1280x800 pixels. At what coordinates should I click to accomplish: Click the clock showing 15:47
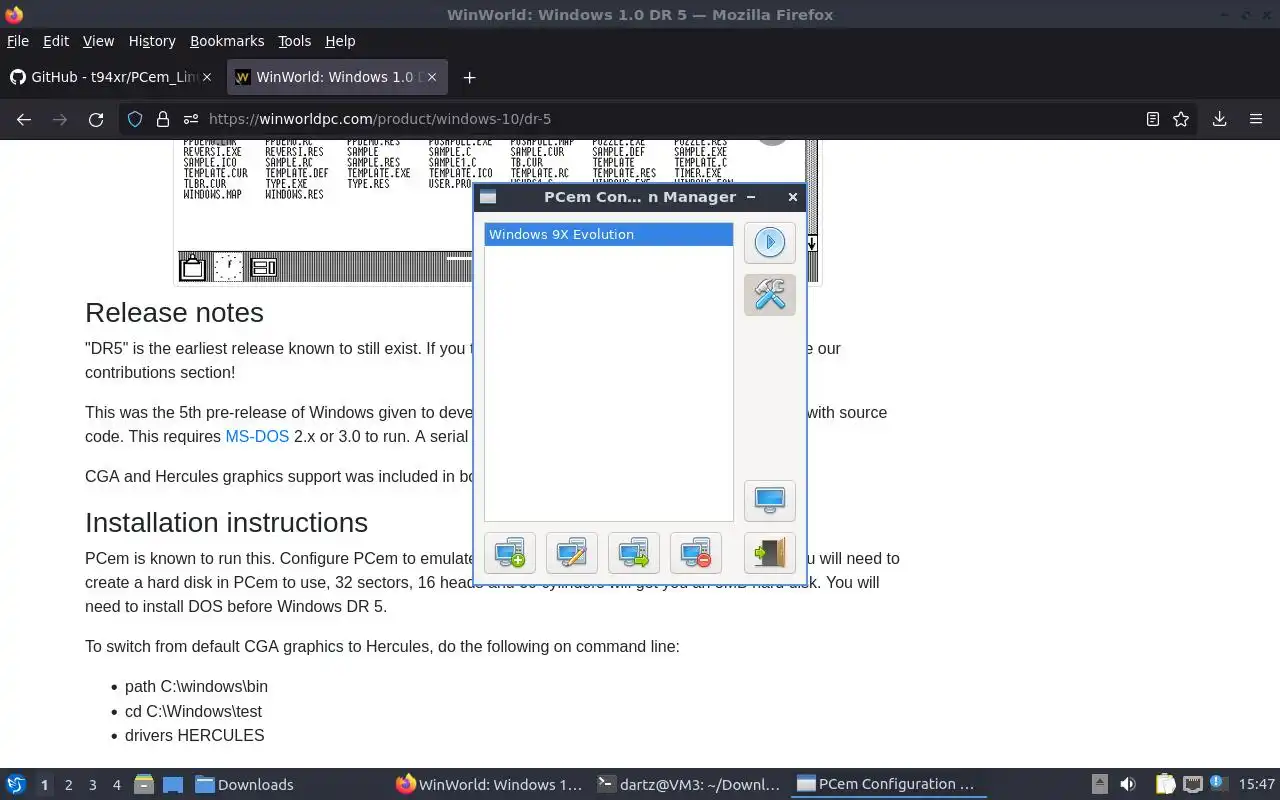pos(1256,785)
